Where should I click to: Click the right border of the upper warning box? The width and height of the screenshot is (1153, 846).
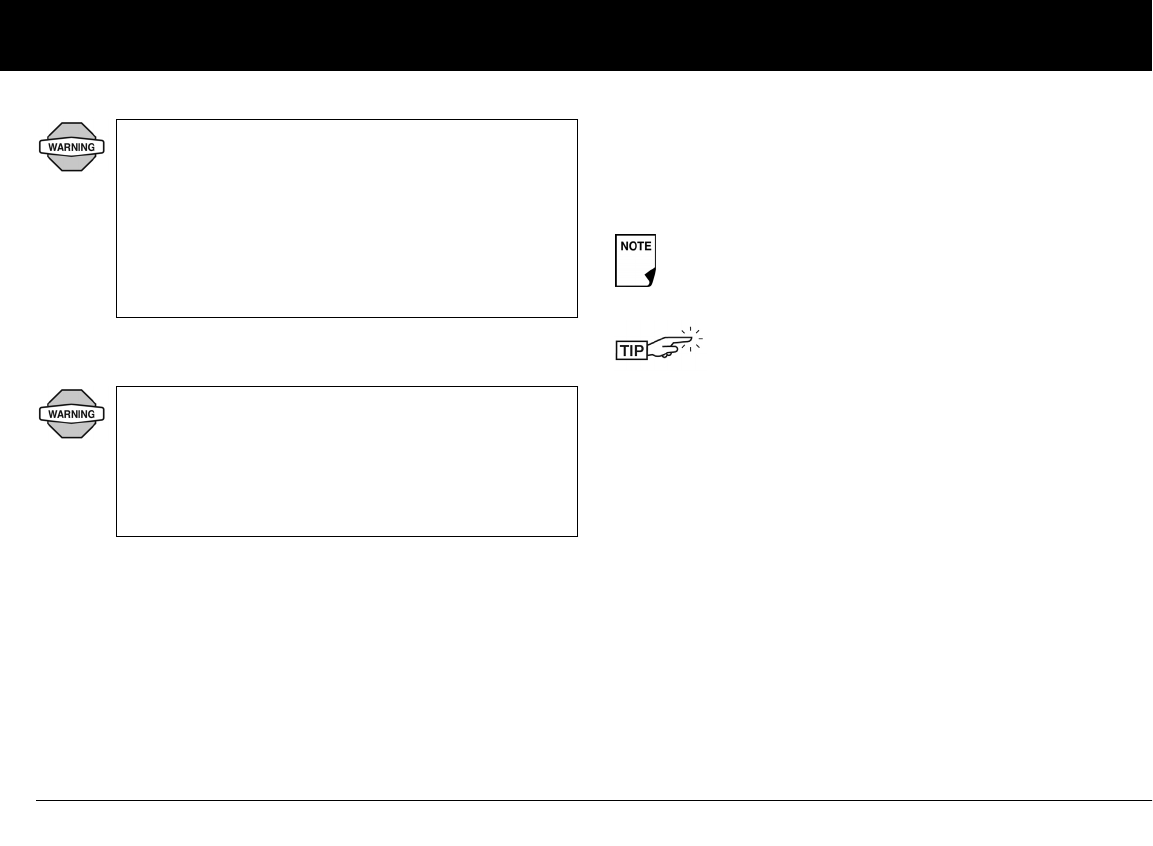[577, 218]
